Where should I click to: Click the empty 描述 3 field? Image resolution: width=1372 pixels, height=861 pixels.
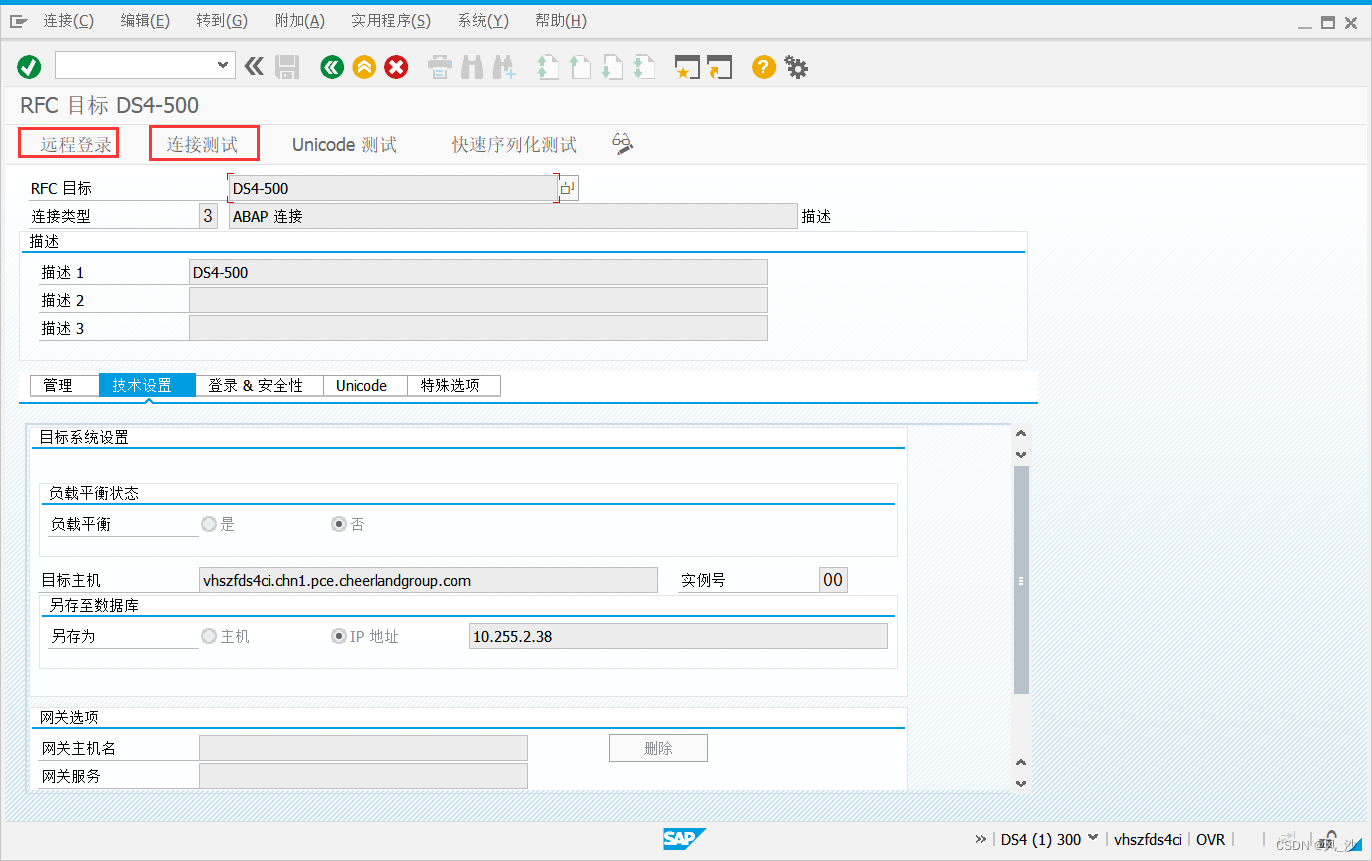coord(478,328)
